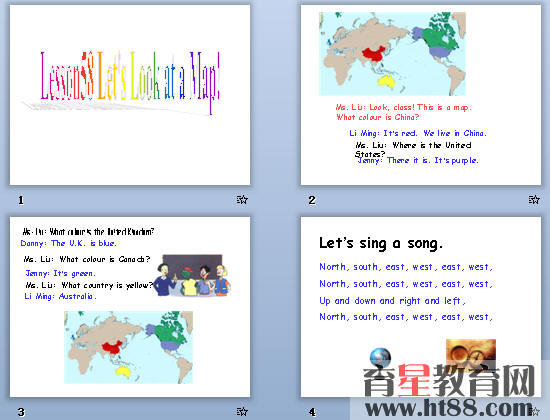The image size is (550, 420).
Task: Select slide 2 with the world map
Action: (421, 95)
